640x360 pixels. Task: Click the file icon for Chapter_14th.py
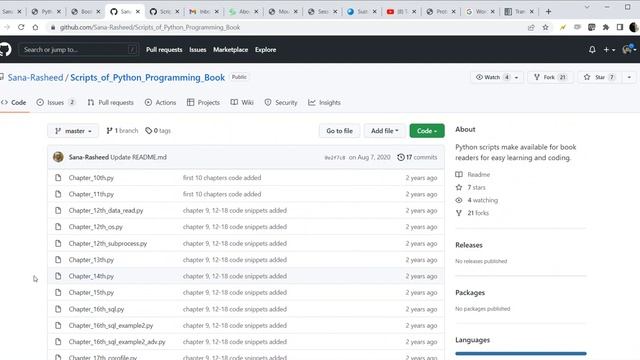click(x=58, y=276)
